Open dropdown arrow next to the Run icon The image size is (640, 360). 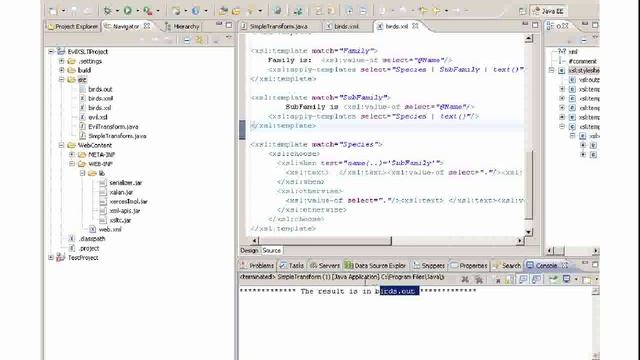138,11
